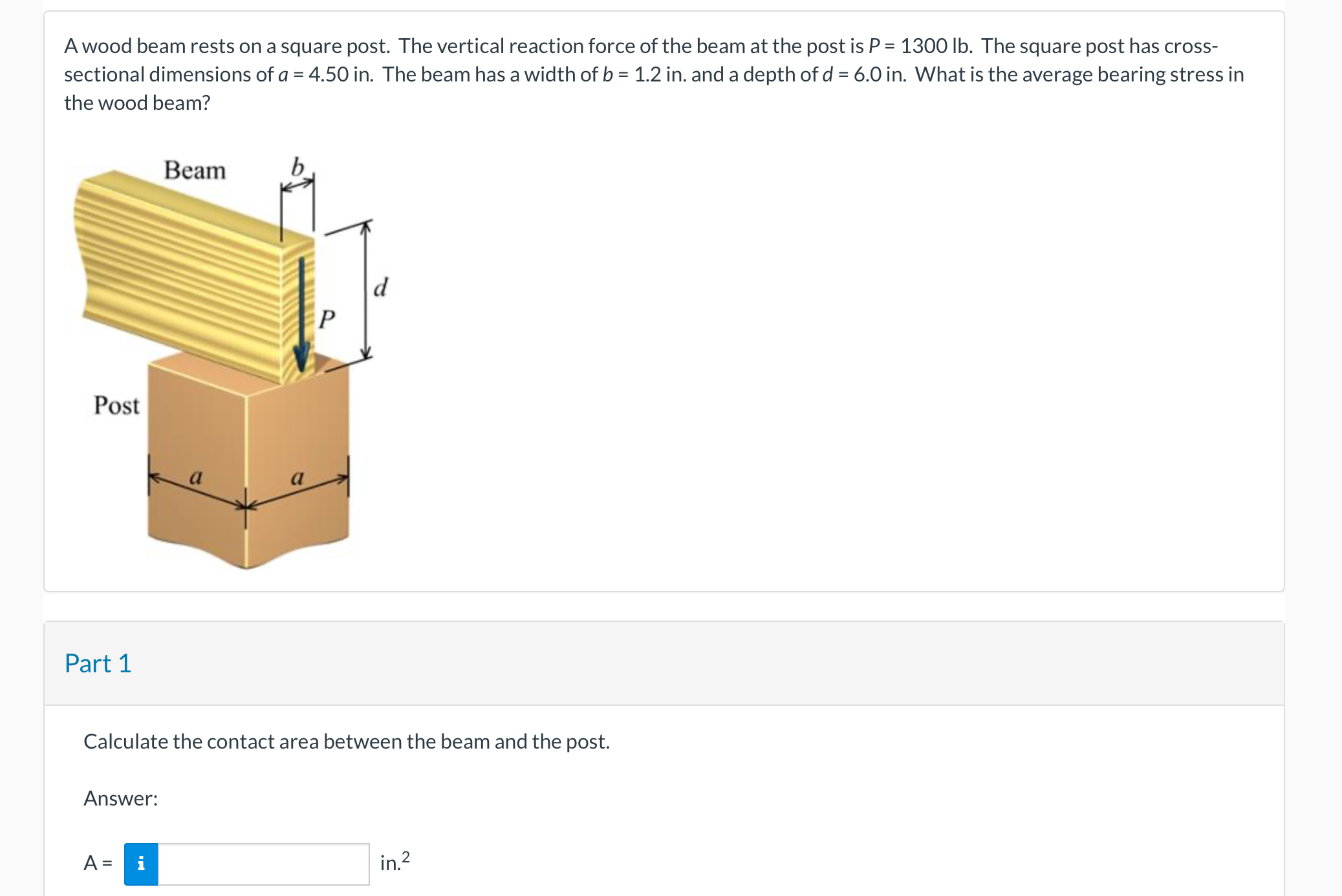Click the problem statement text block
The image size is (1342, 896).
pos(647,72)
